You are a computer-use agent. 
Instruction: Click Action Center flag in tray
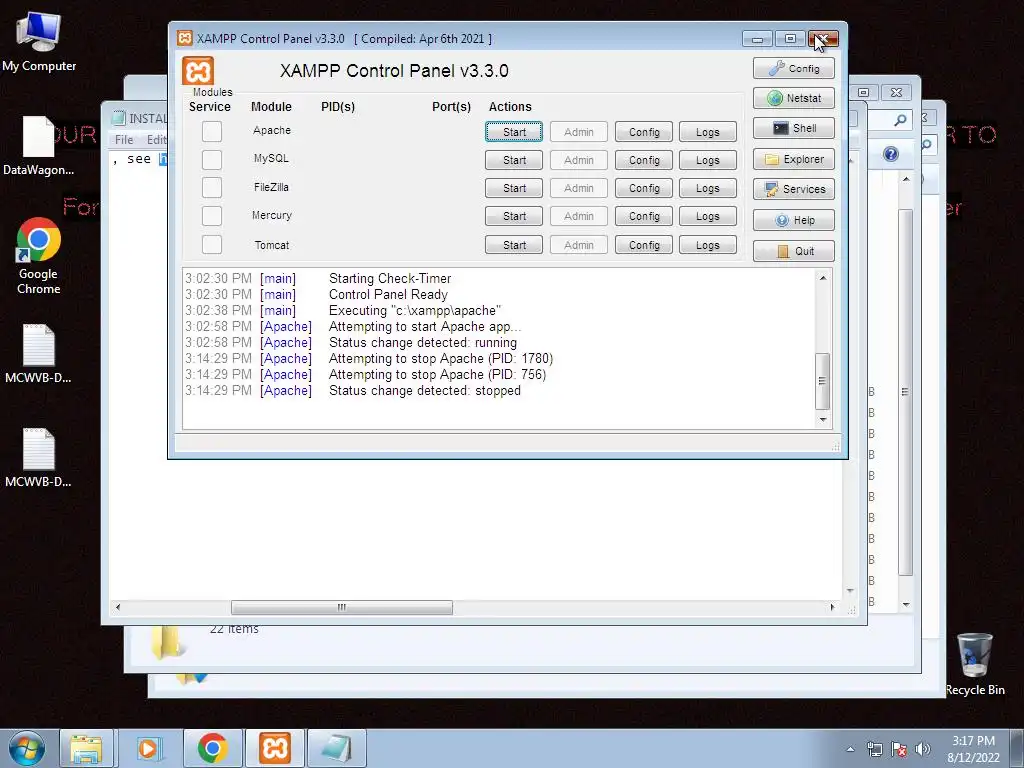point(899,749)
